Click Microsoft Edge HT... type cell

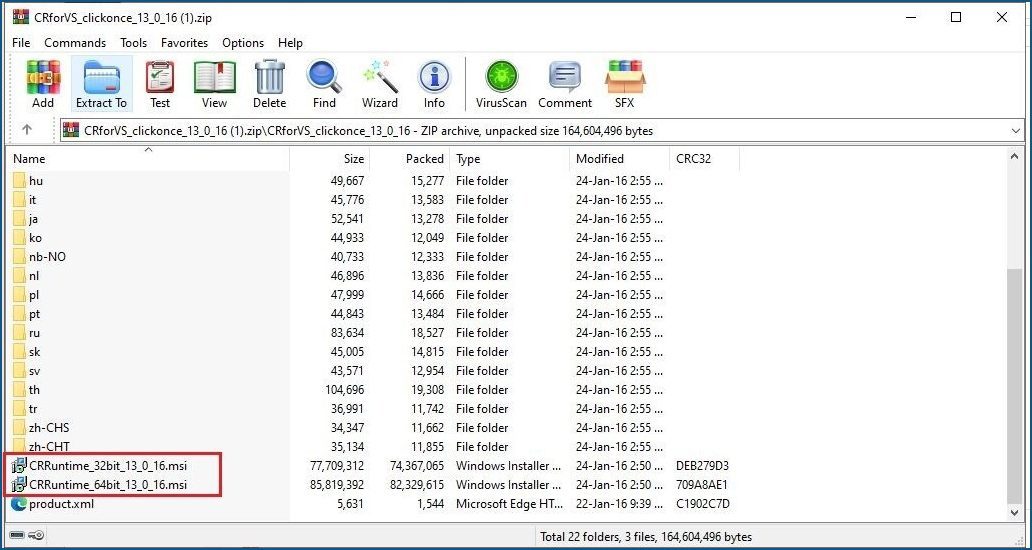[x=509, y=504]
